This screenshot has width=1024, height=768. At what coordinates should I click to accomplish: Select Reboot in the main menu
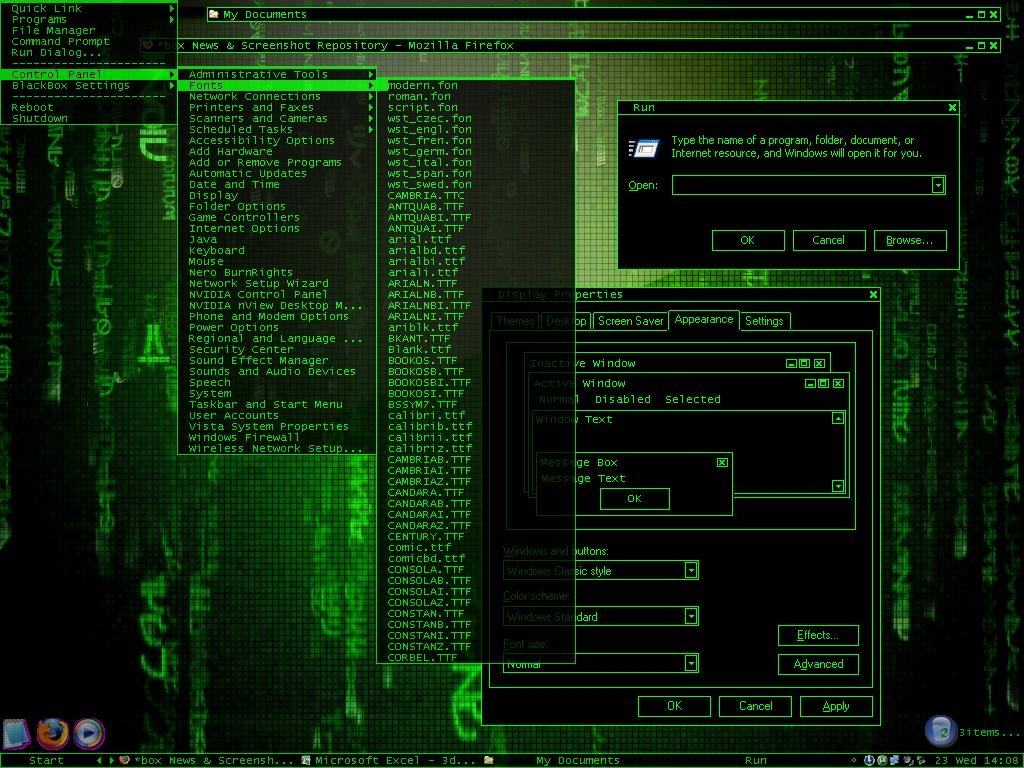[x=89, y=108]
